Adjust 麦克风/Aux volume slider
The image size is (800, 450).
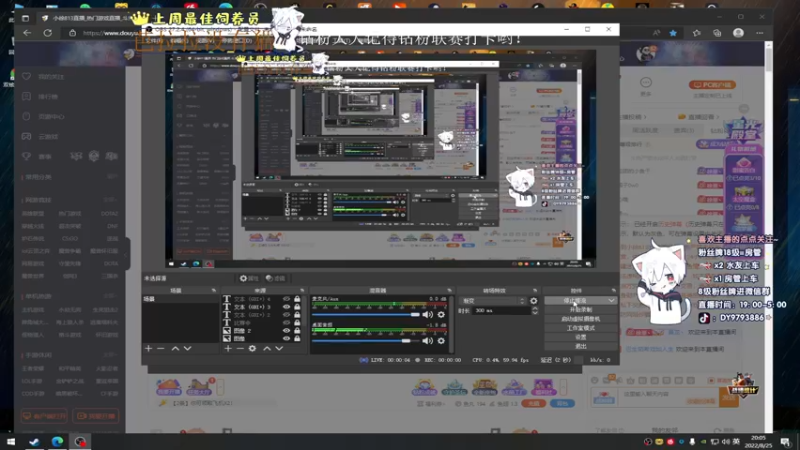pos(366,315)
